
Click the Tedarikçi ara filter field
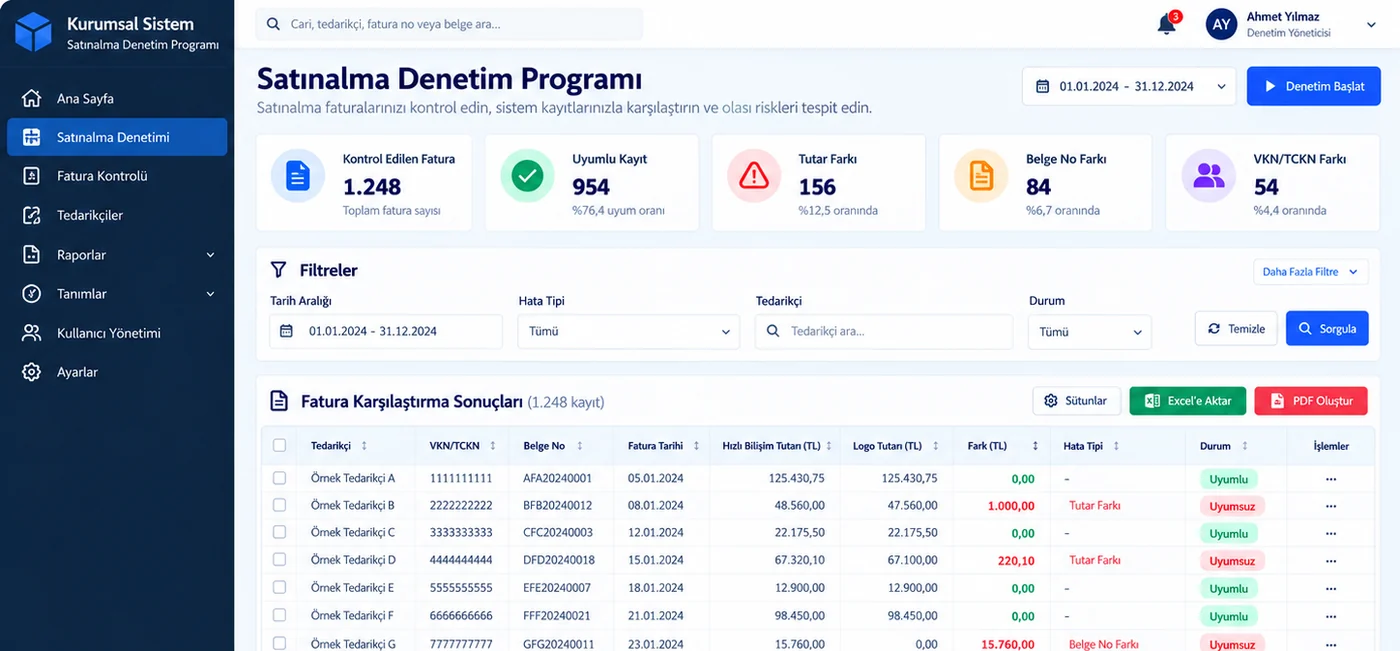[884, 332]
